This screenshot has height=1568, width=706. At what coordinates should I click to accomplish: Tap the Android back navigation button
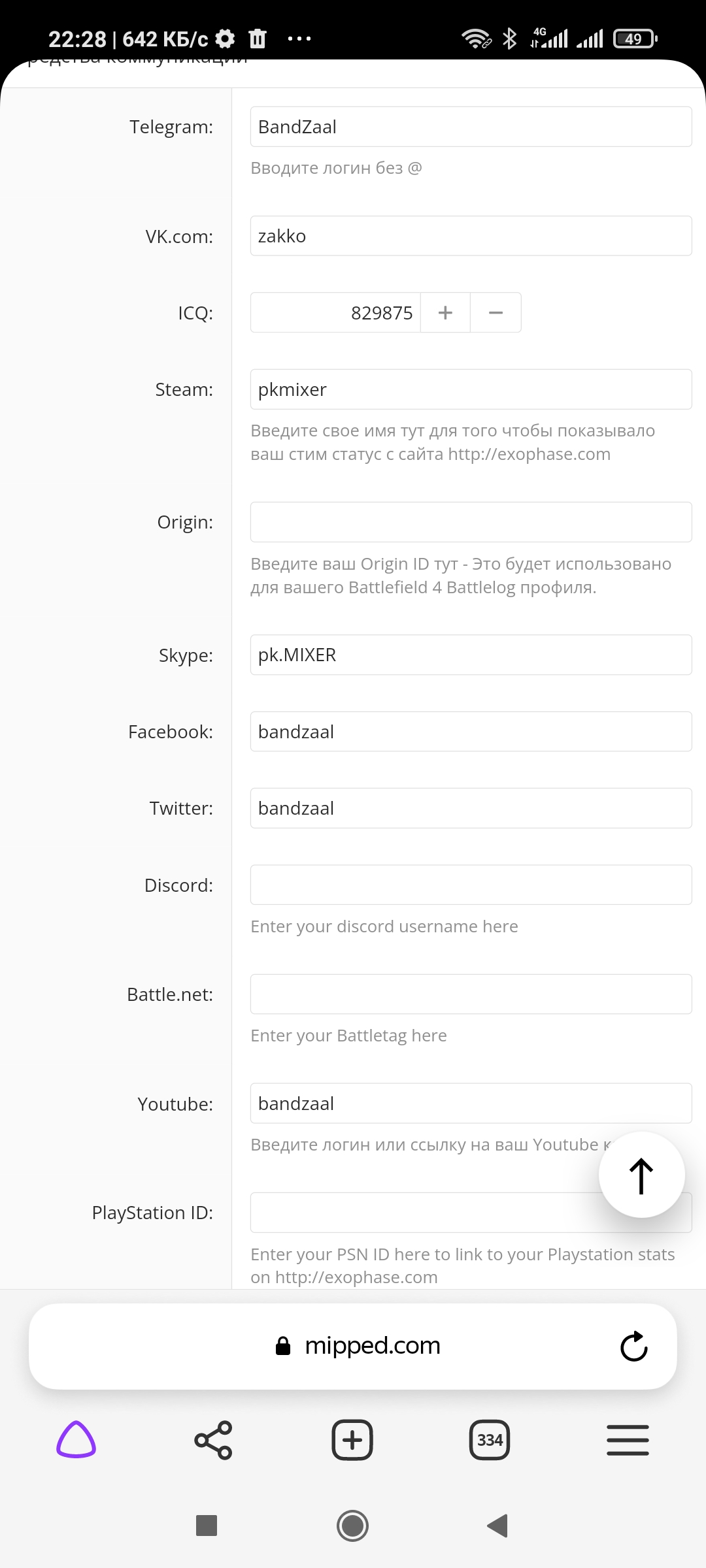tap(498, 1526)
